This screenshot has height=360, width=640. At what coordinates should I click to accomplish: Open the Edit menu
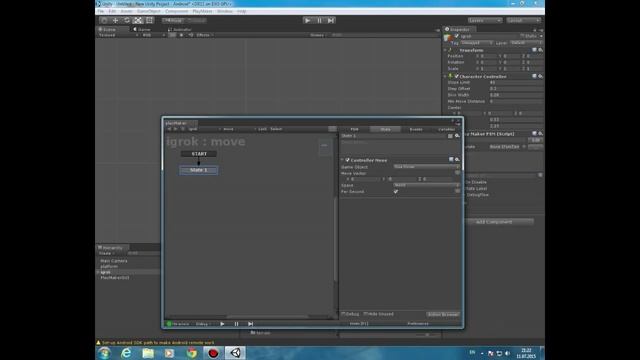[x=112, y=11]
